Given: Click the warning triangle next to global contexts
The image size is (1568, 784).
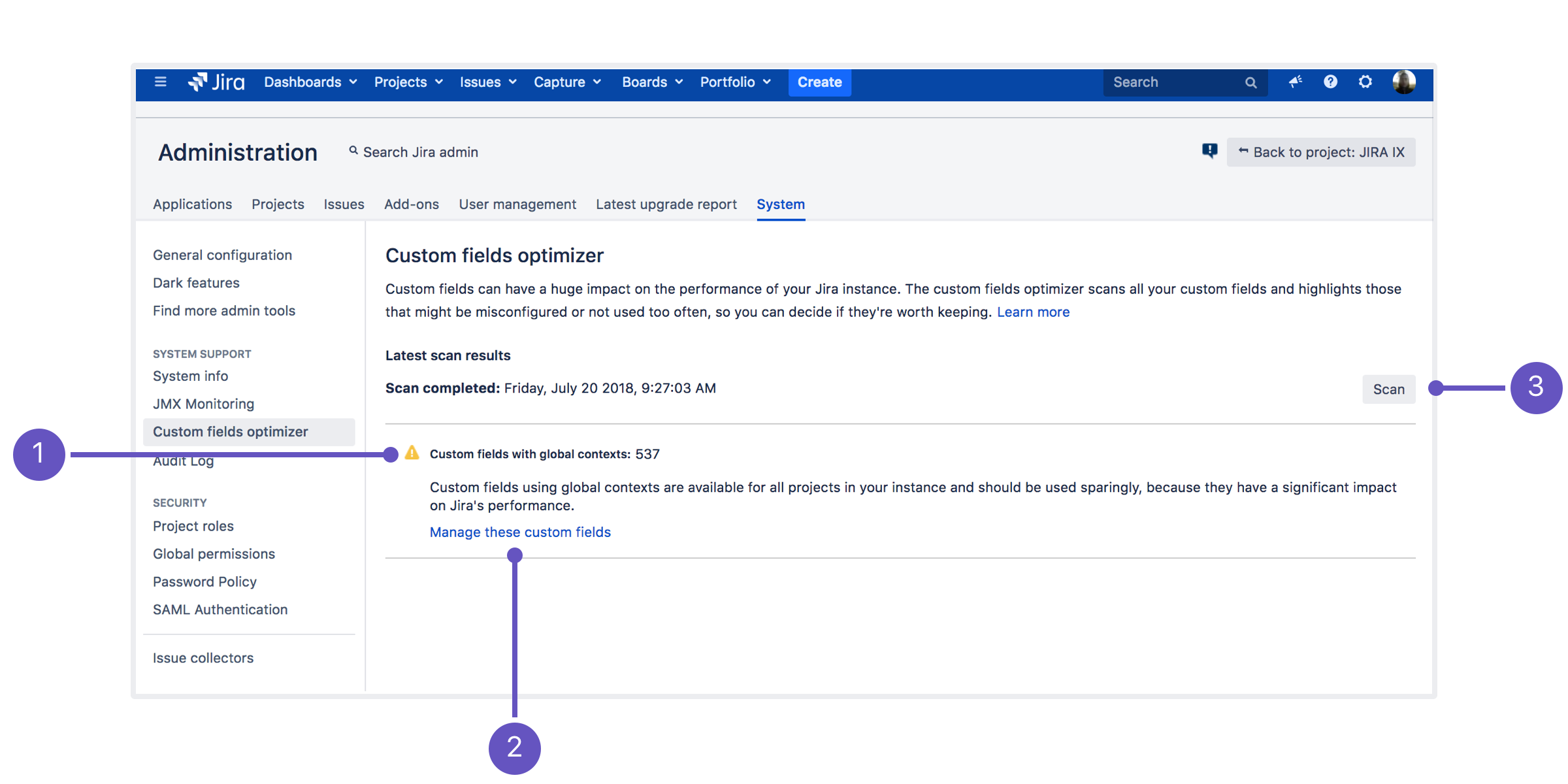Looking at the screenshot, I should pos(412,453).
